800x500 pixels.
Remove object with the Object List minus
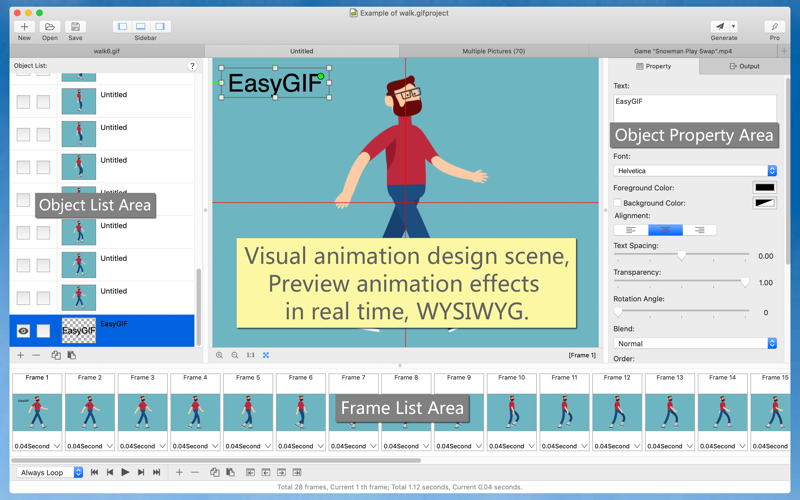pyautogui.click(x=36, y=355)
